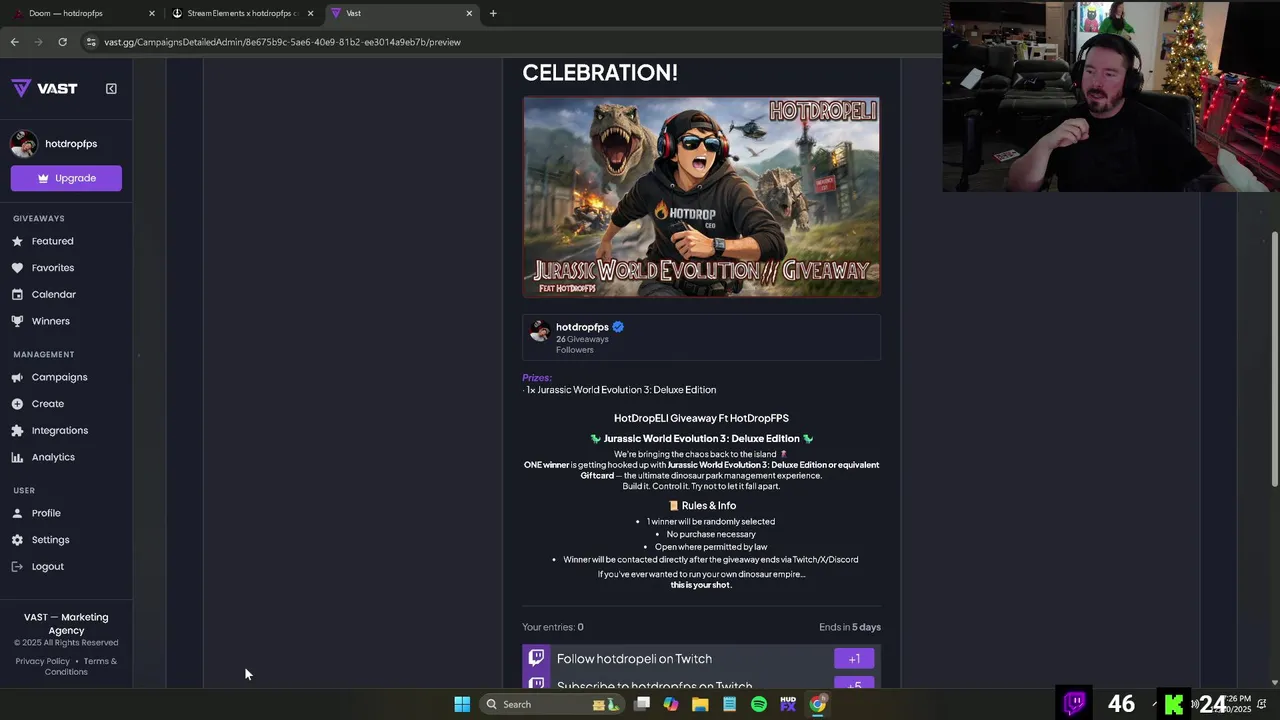Open the hotdropfps creator name link
Viewport: 1280px width, 720px height.
pyautogui.click(x=582, y=327)
